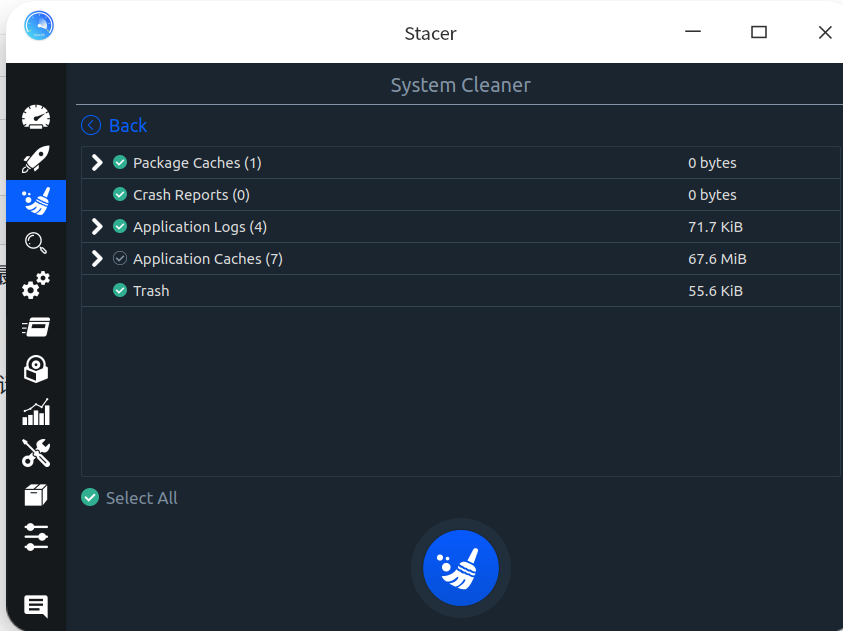Open the Uninstaller disk page
This screenshot has height=631, width=843.
(36, 369)
